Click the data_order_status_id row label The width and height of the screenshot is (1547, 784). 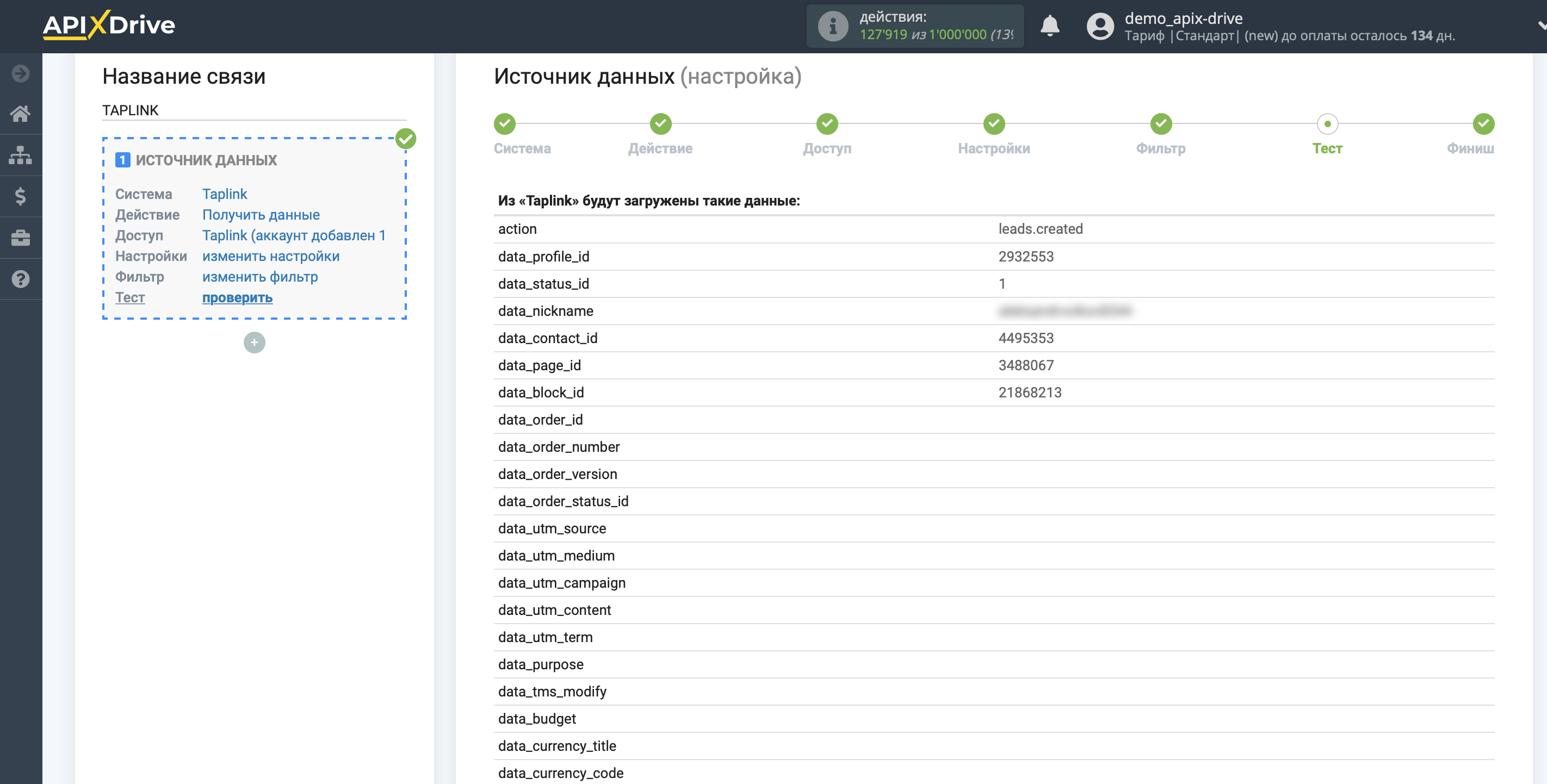click(562, 501)
